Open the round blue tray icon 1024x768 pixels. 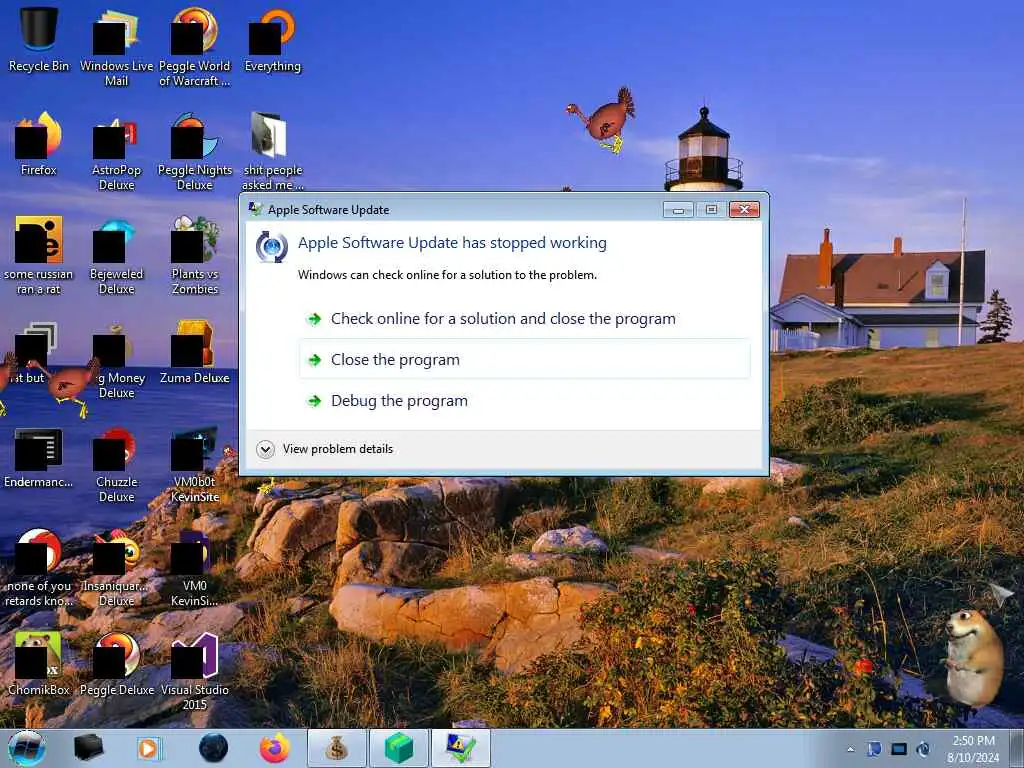[923, 749]
